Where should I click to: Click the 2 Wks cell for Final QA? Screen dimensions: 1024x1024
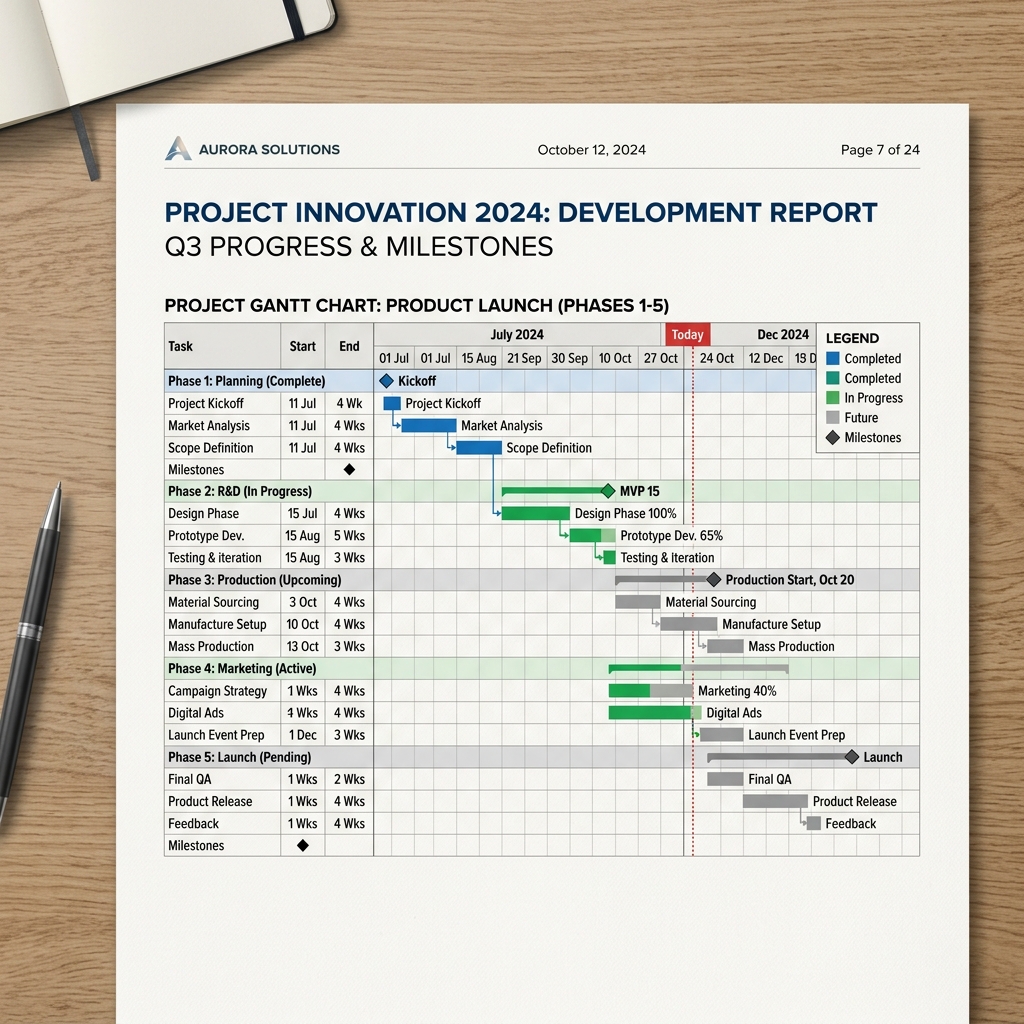click(349, 779)
